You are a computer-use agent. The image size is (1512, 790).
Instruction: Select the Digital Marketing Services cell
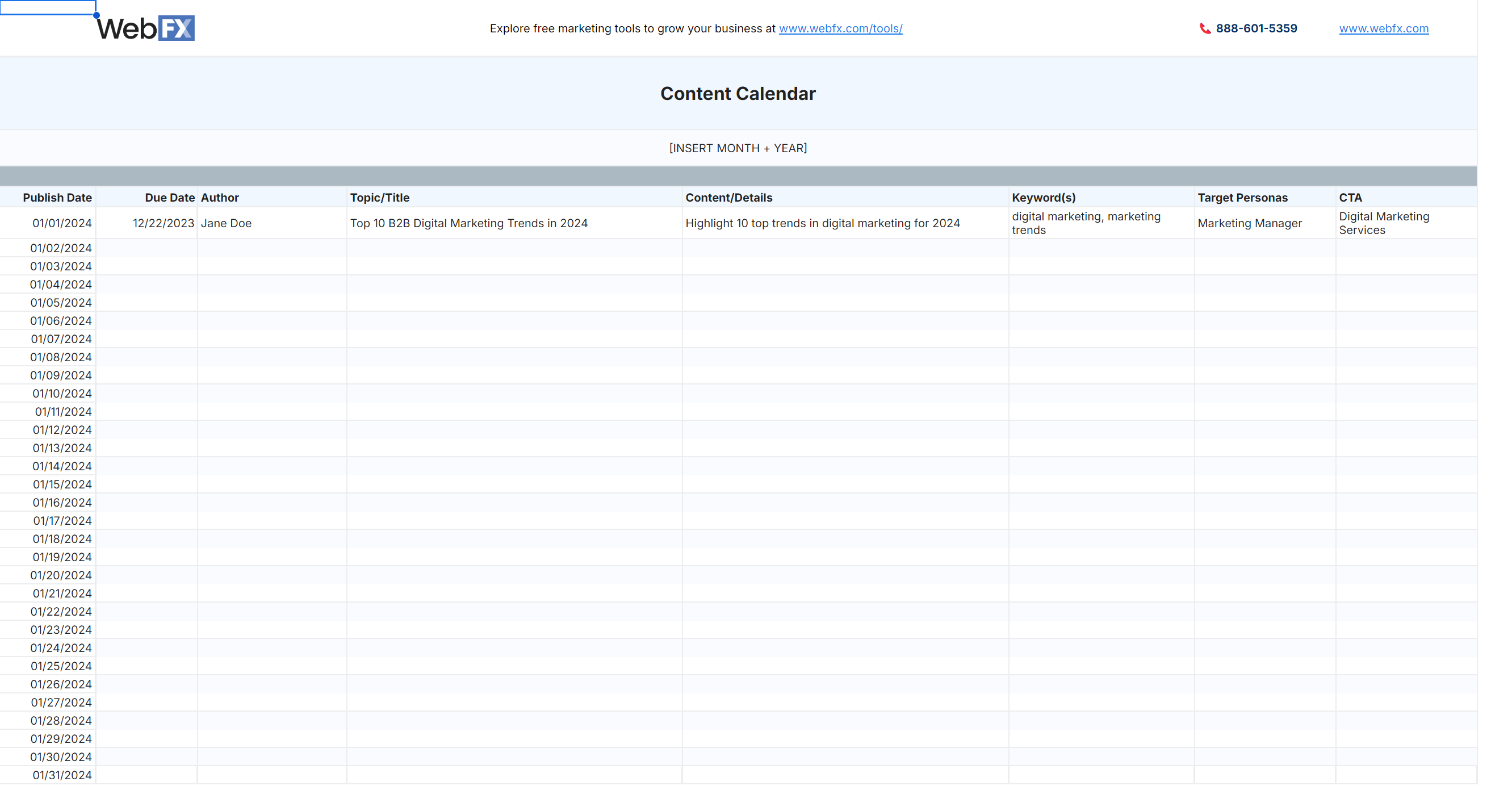(x=1406, y=223)
